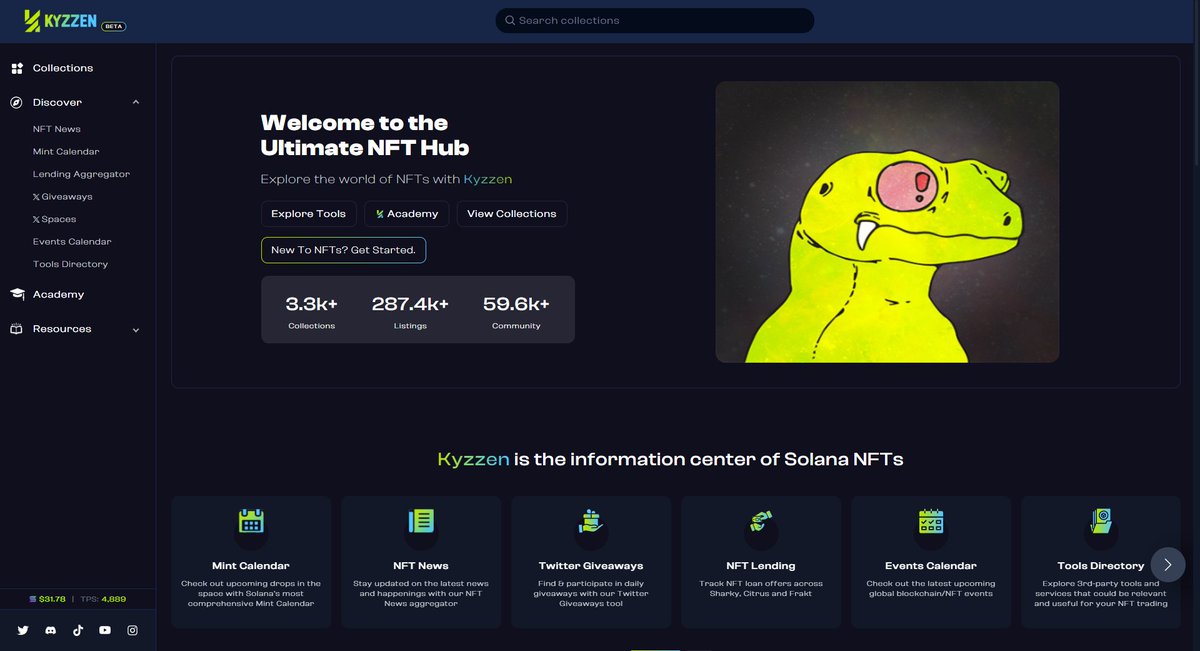Click the Academy graduation cap icon
Image resolution: width=1200 pixels, height=651 pixels.
(17, 294)
